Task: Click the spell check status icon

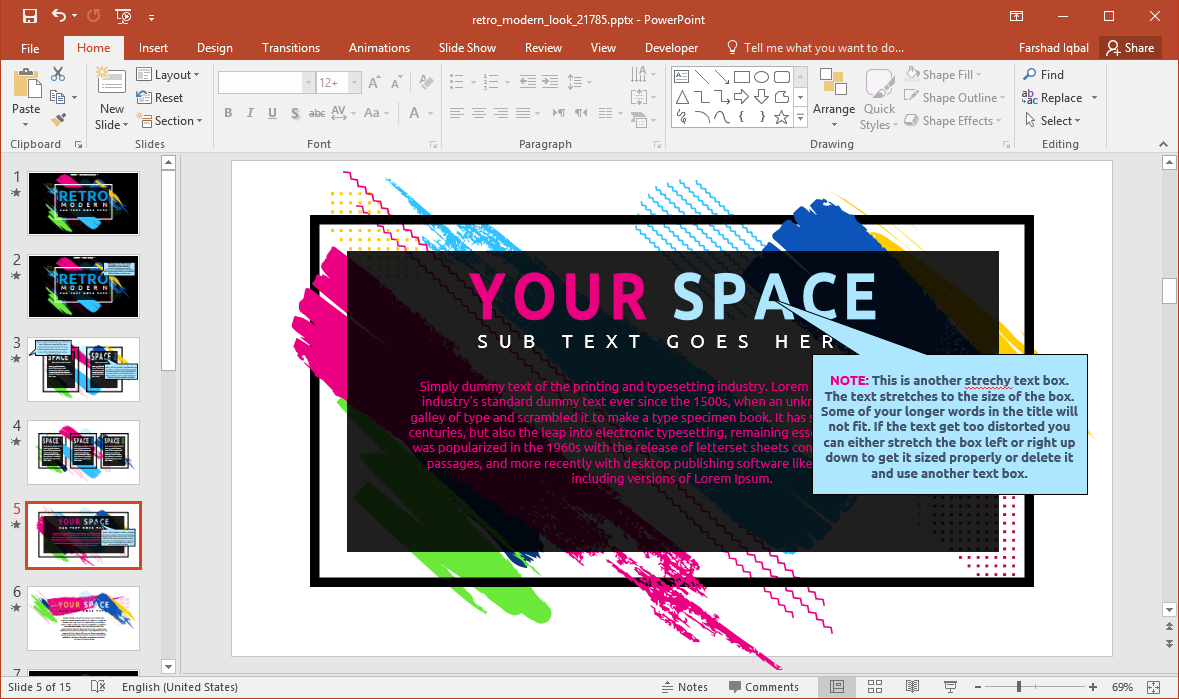Action: 98,686
